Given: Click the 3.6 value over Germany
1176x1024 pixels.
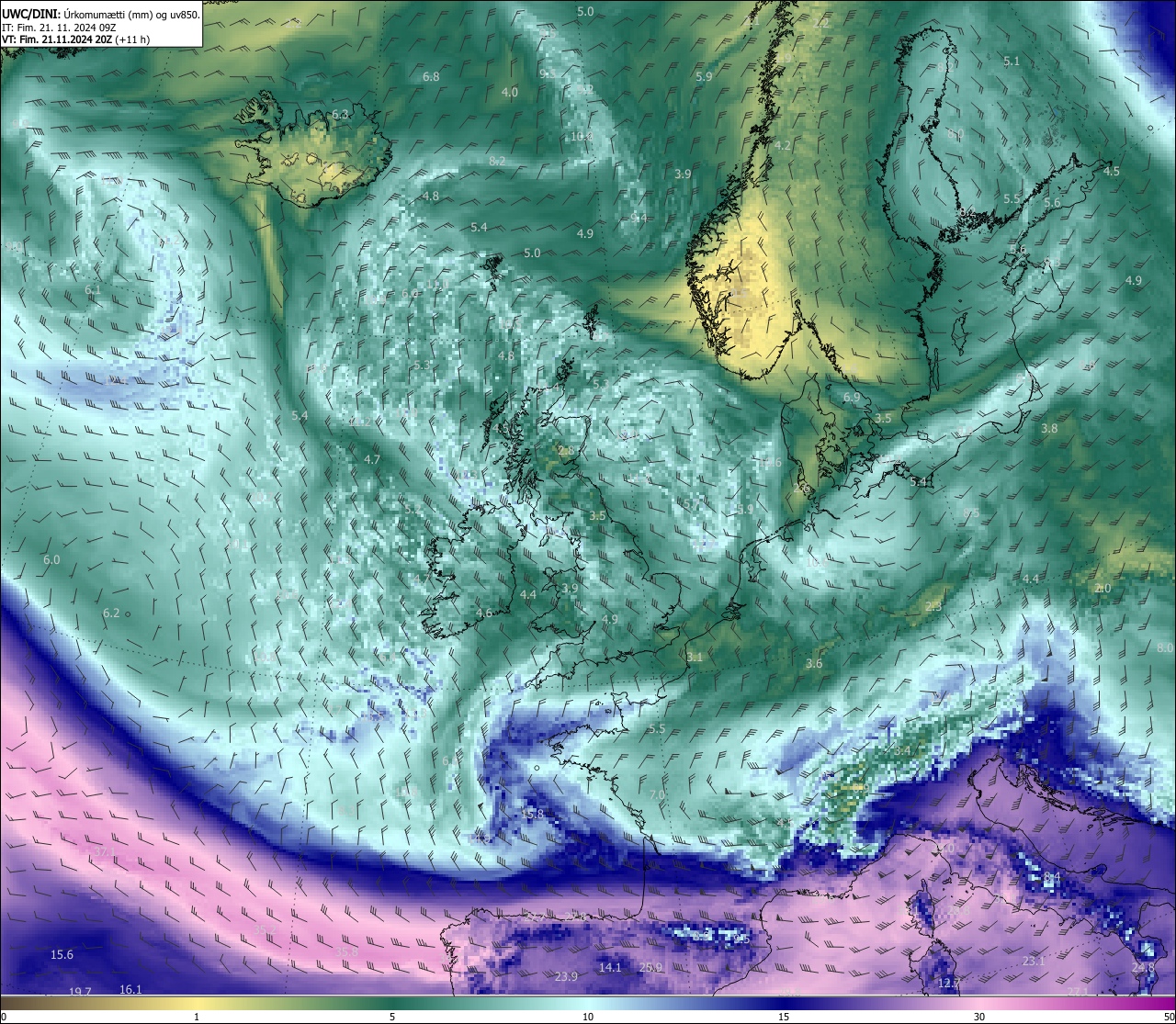Looking at the screenshot, I should click(x=814, y=663).
